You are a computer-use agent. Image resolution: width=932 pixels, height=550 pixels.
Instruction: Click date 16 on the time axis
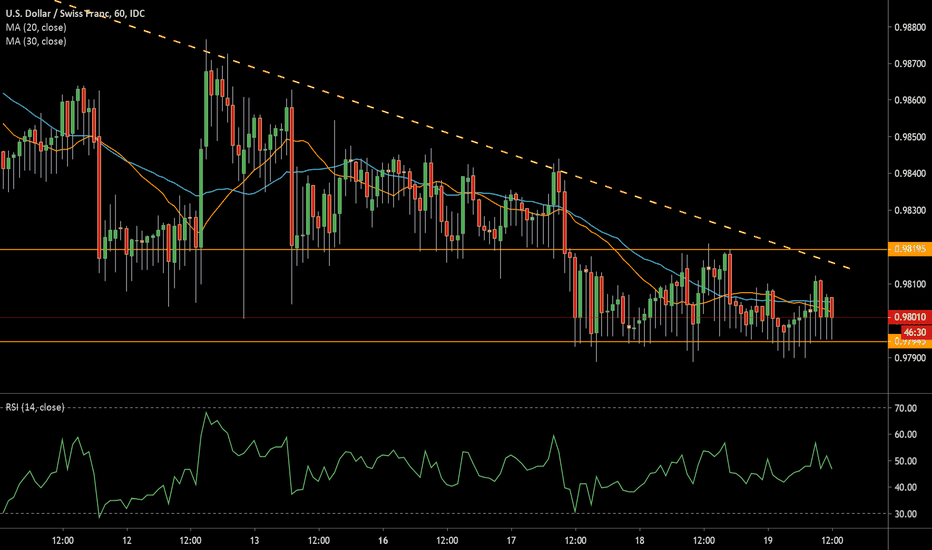point(383,538)
